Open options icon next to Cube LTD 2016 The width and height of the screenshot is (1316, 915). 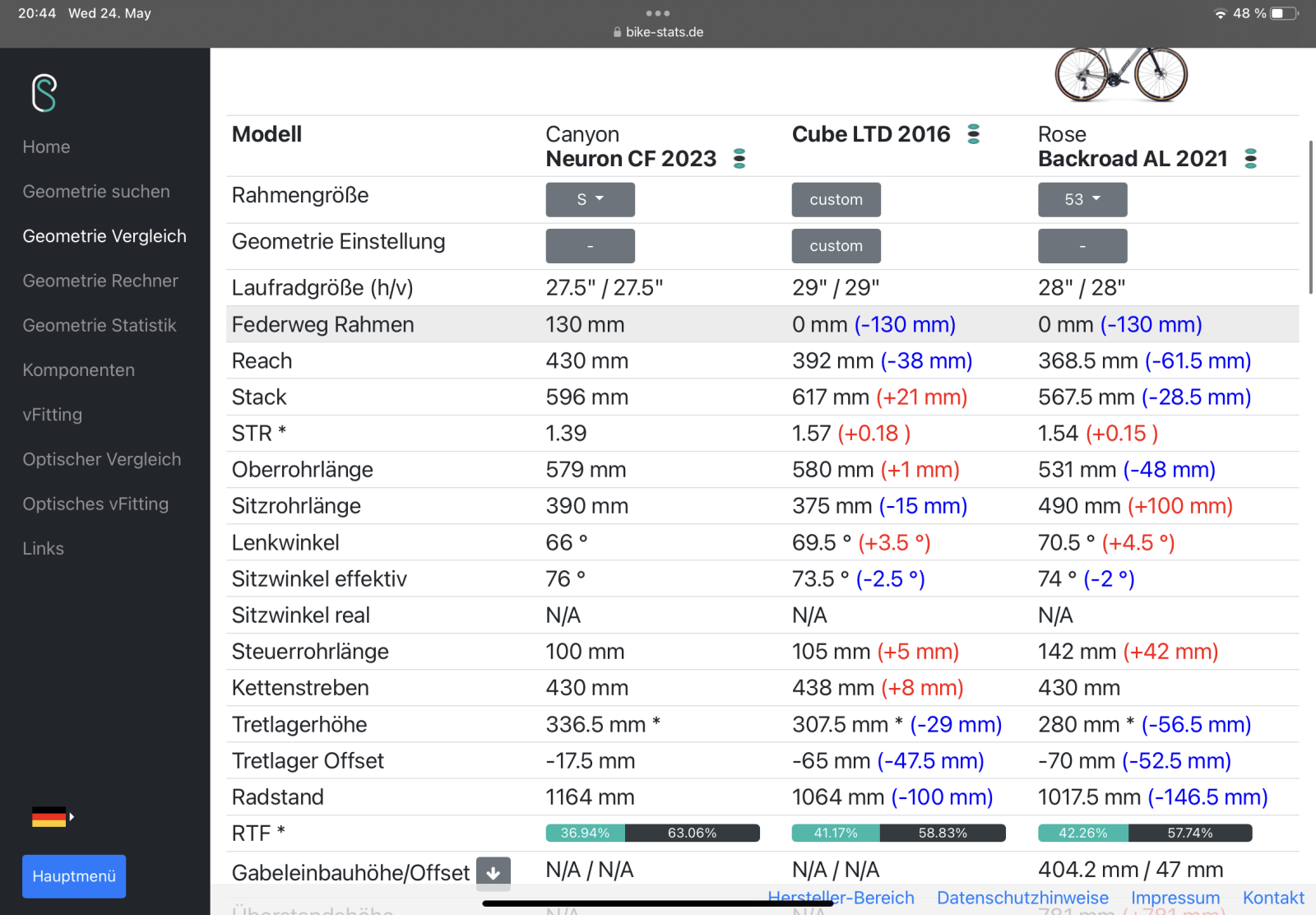point(973,134)
